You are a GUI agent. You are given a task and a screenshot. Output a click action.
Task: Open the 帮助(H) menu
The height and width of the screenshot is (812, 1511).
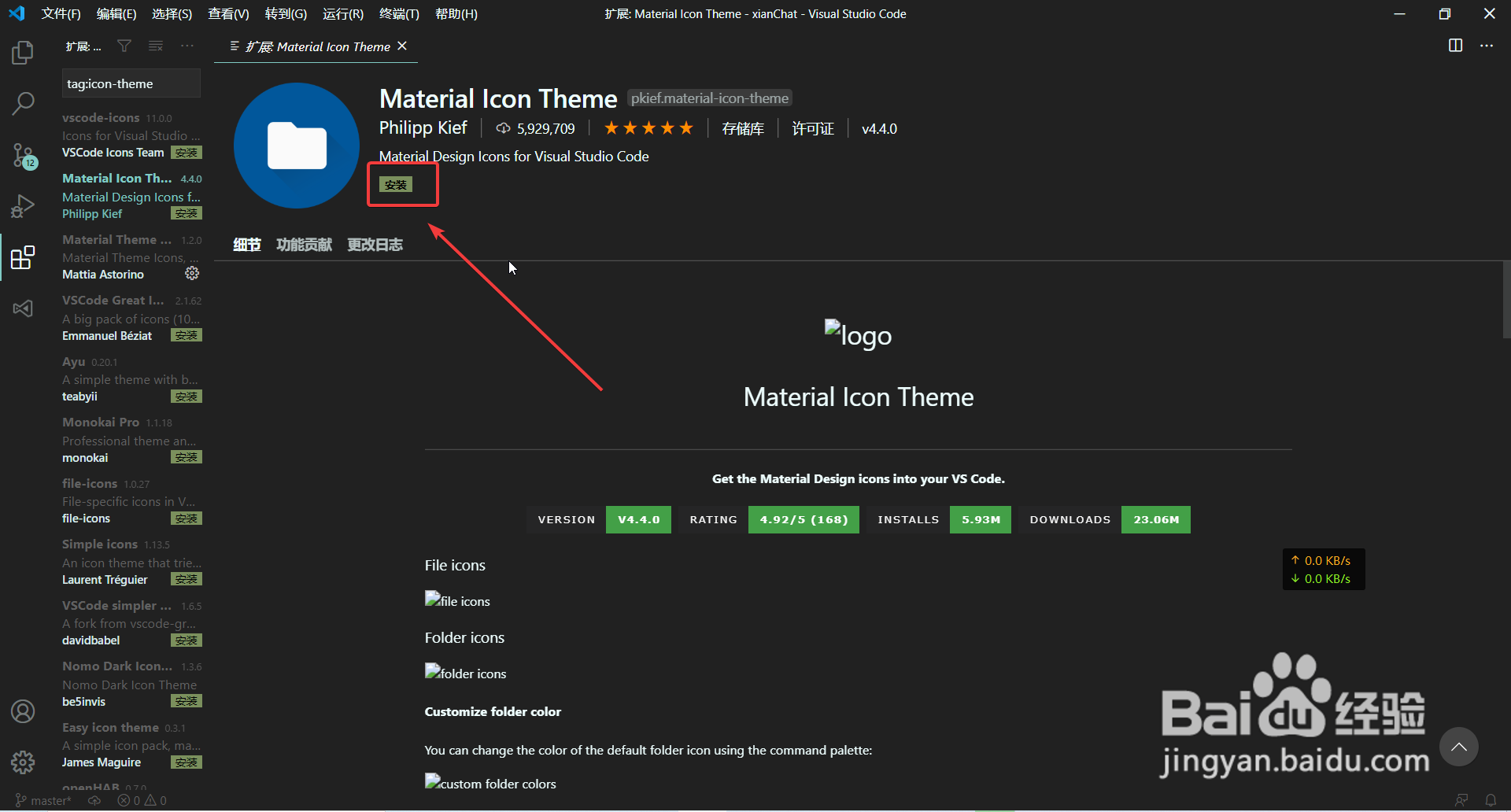[456, 14]
